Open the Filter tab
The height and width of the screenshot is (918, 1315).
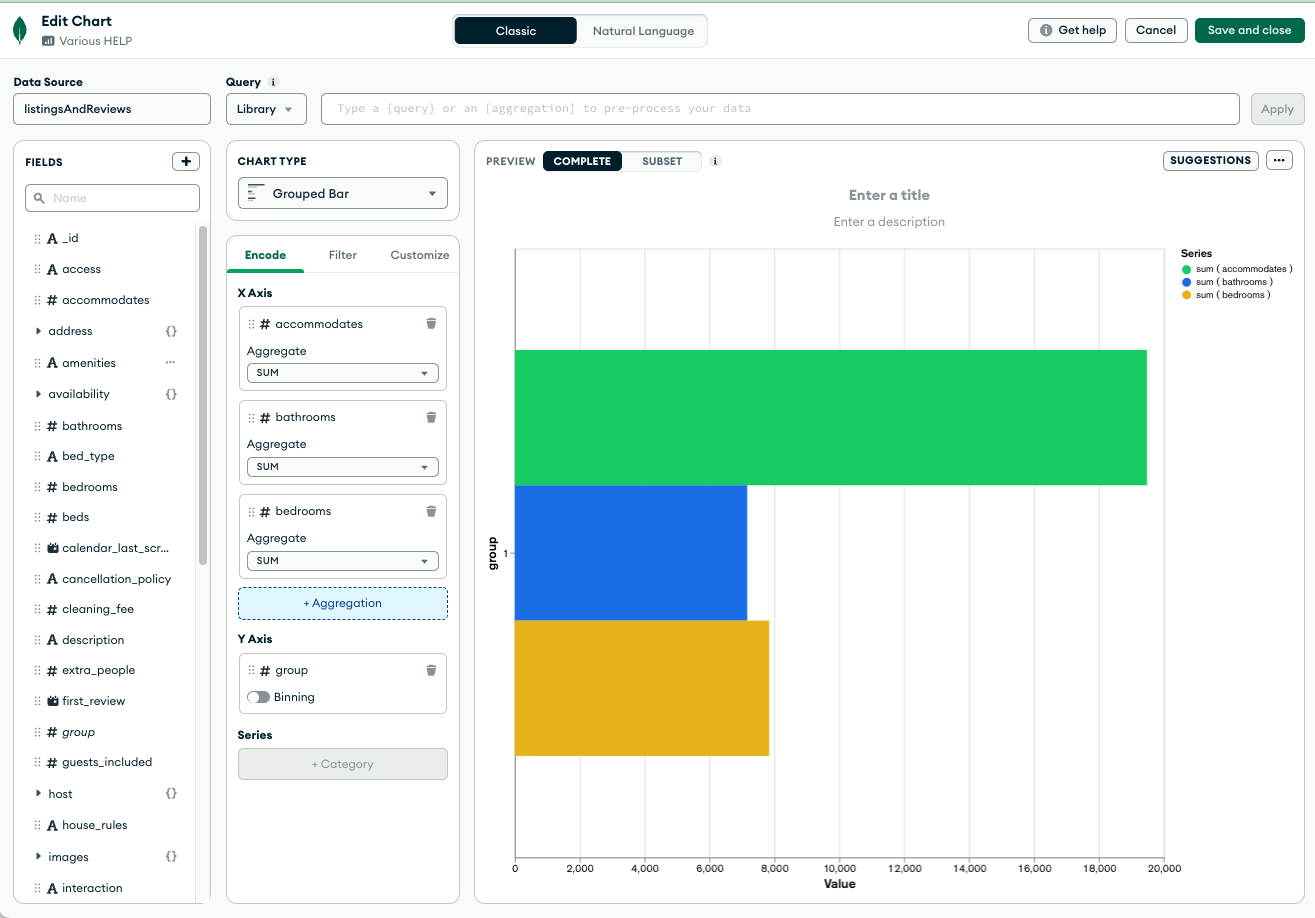point(342,255)
